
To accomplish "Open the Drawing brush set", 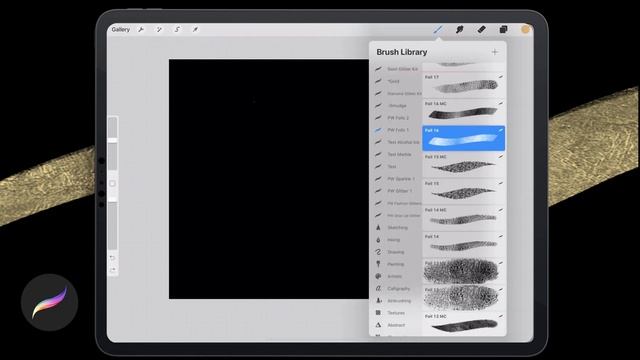I will point(397,252).
